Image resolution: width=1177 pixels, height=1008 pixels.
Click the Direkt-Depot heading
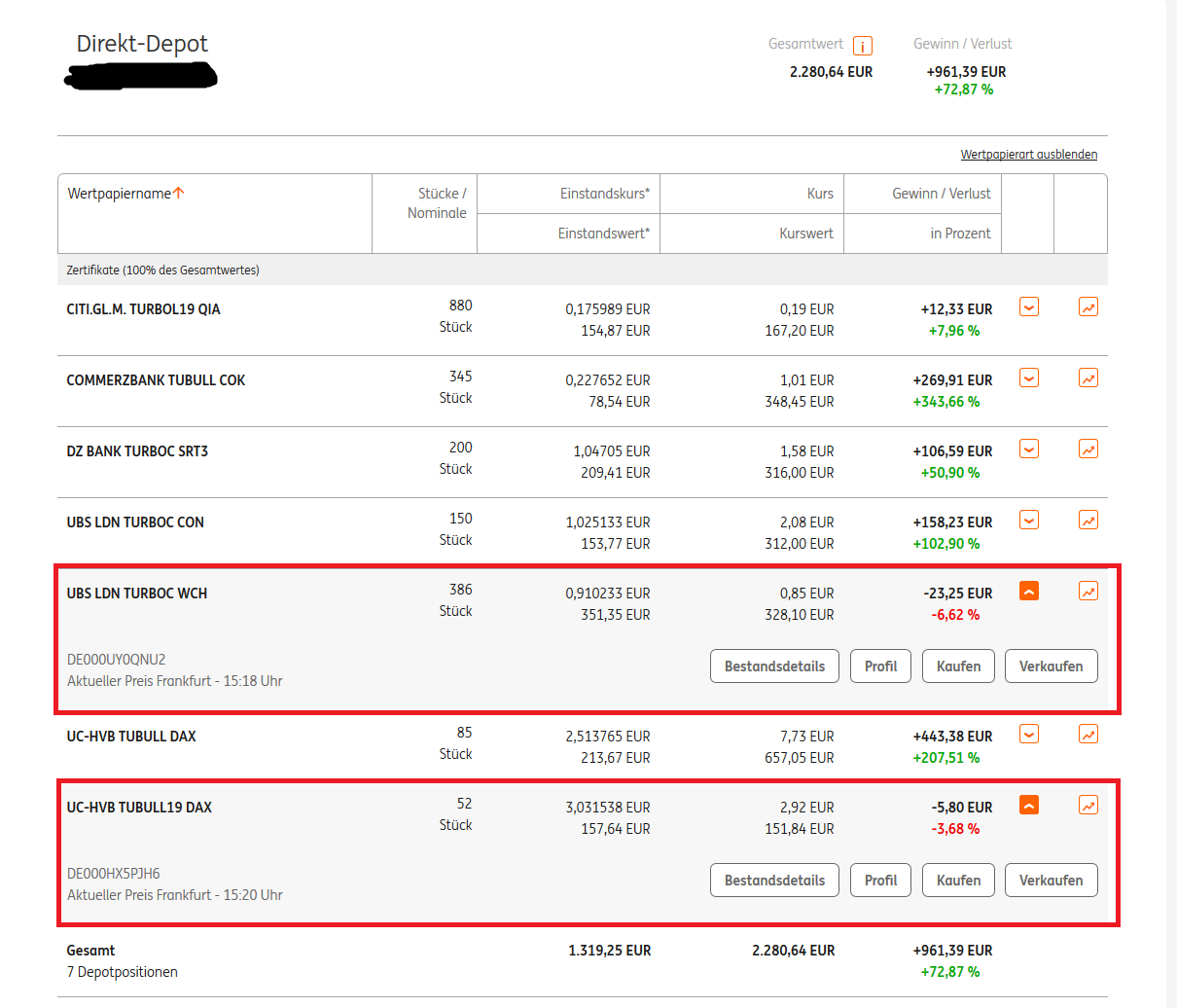pos(142,44)
